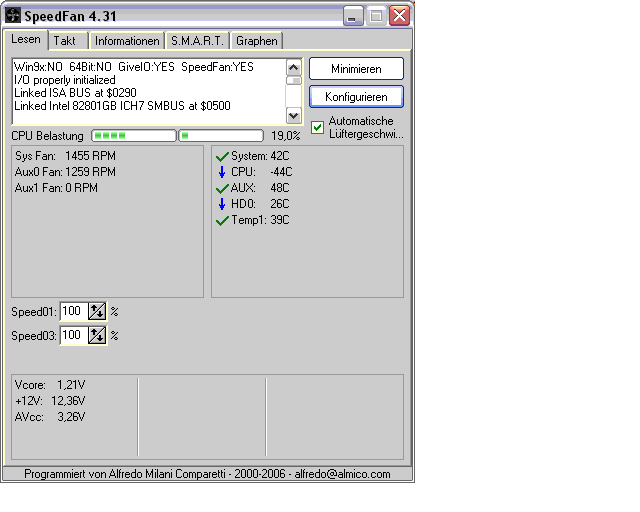Click the '+12V: 12,36V' voltage reading

(50, 401)
